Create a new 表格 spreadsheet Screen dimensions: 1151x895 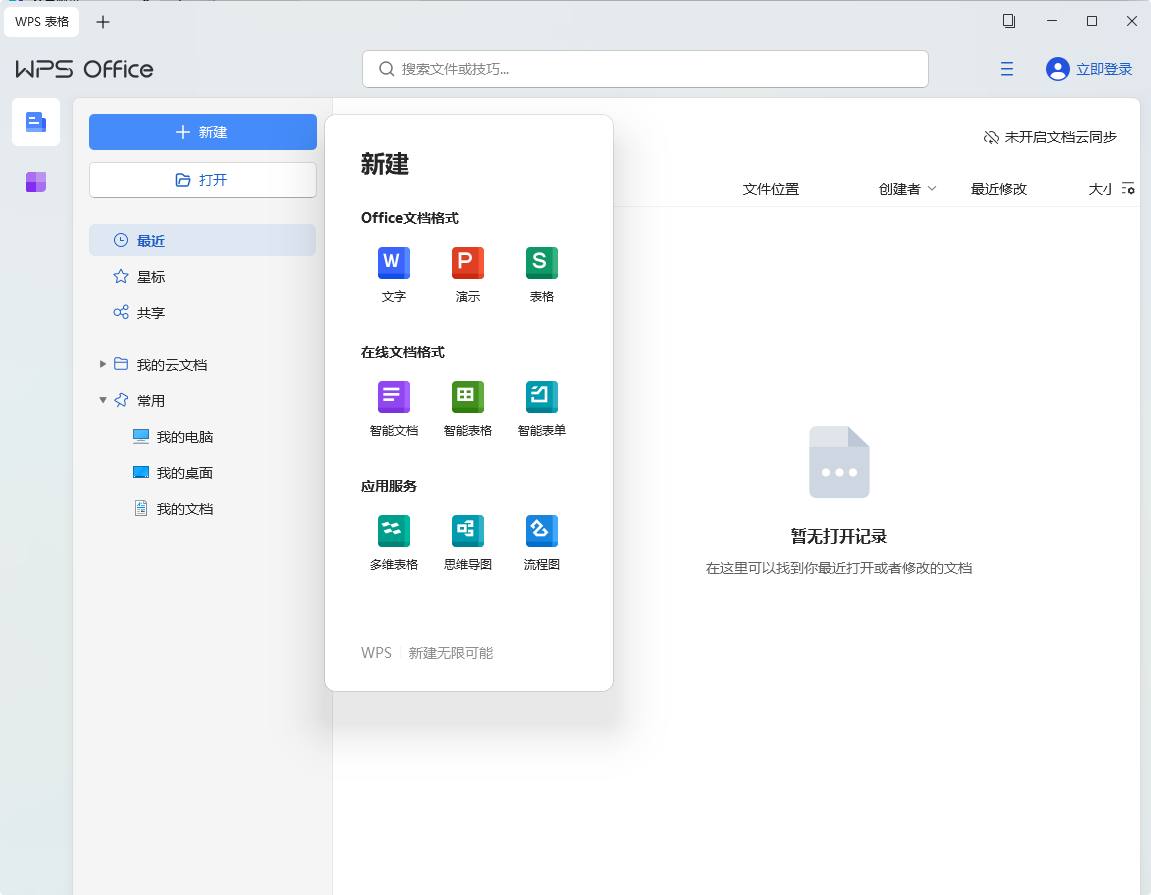(542, 275)
